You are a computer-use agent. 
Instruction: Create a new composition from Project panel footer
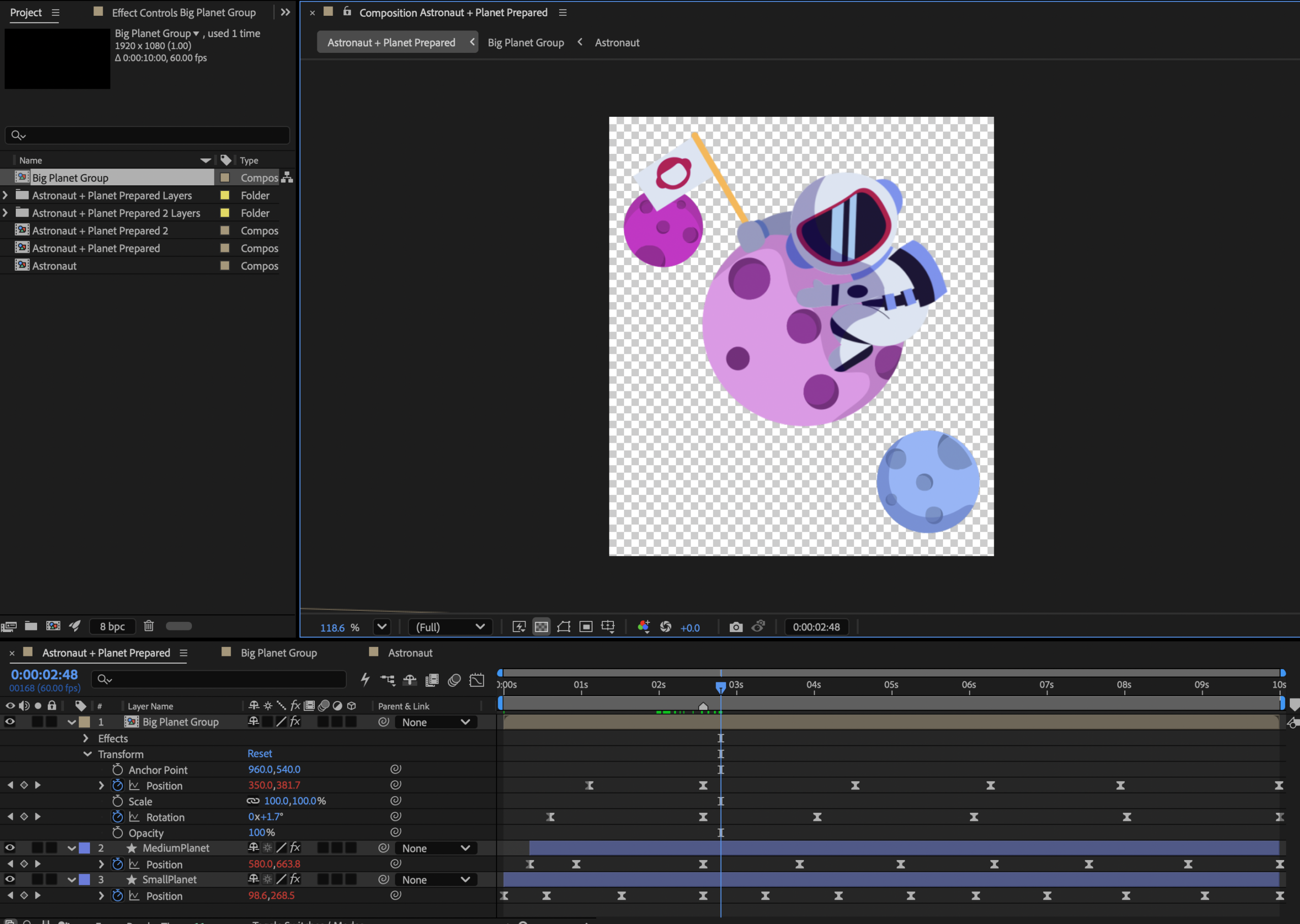[53, 626]
